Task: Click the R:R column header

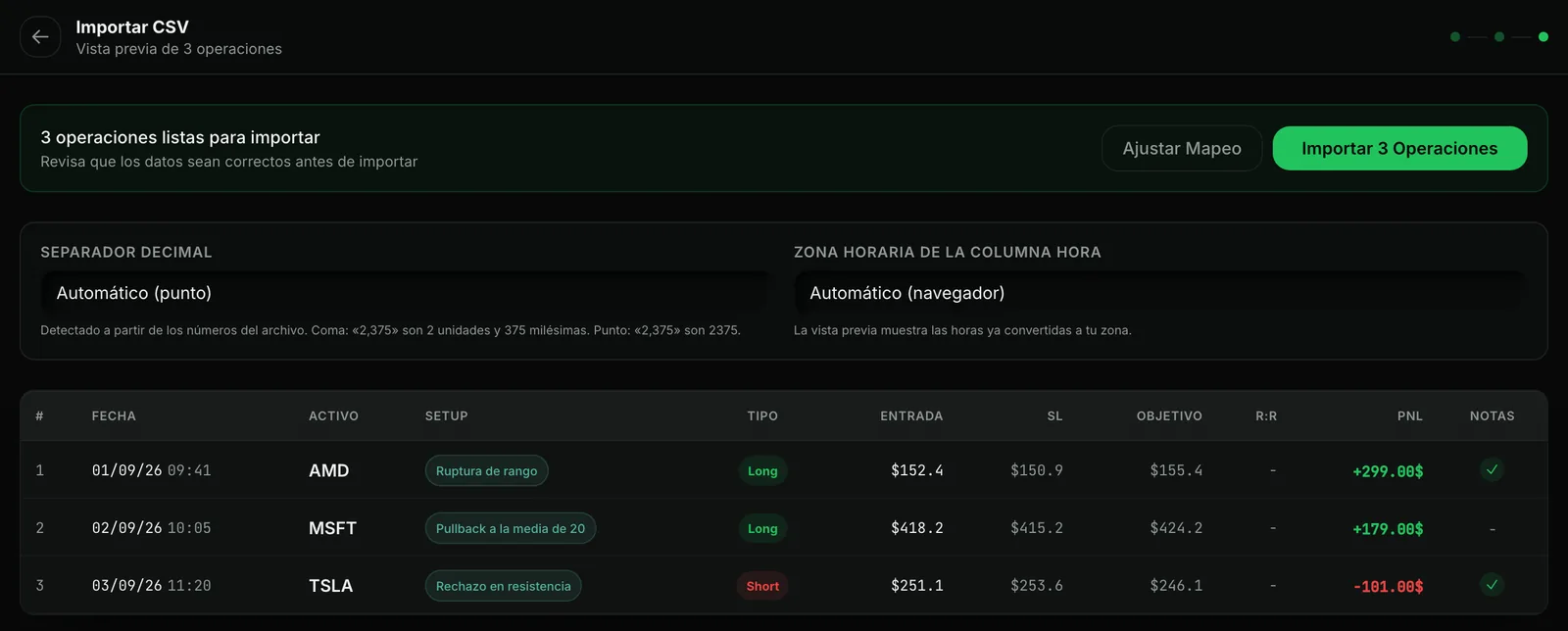Action: click(1266, 416)
